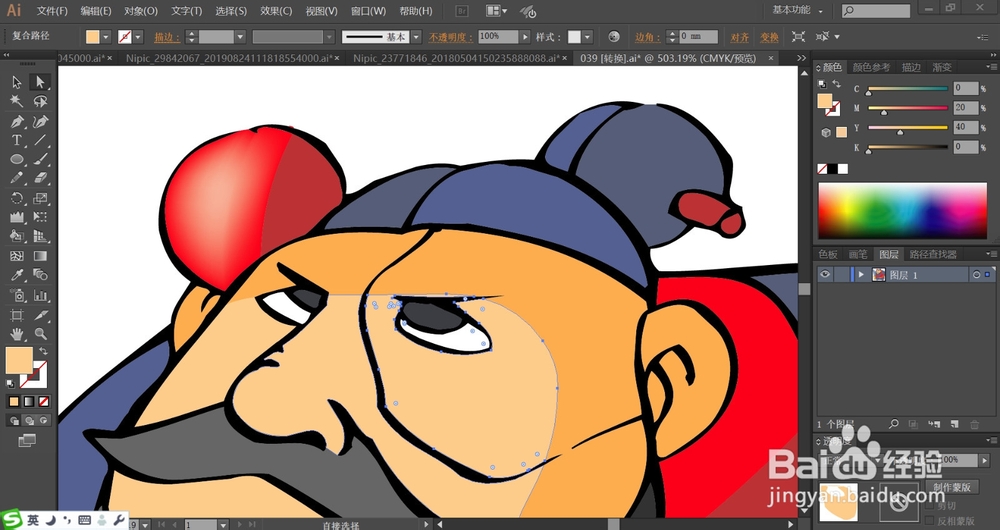Choose the Ellipse shape tool

click(x=17, y=159)
